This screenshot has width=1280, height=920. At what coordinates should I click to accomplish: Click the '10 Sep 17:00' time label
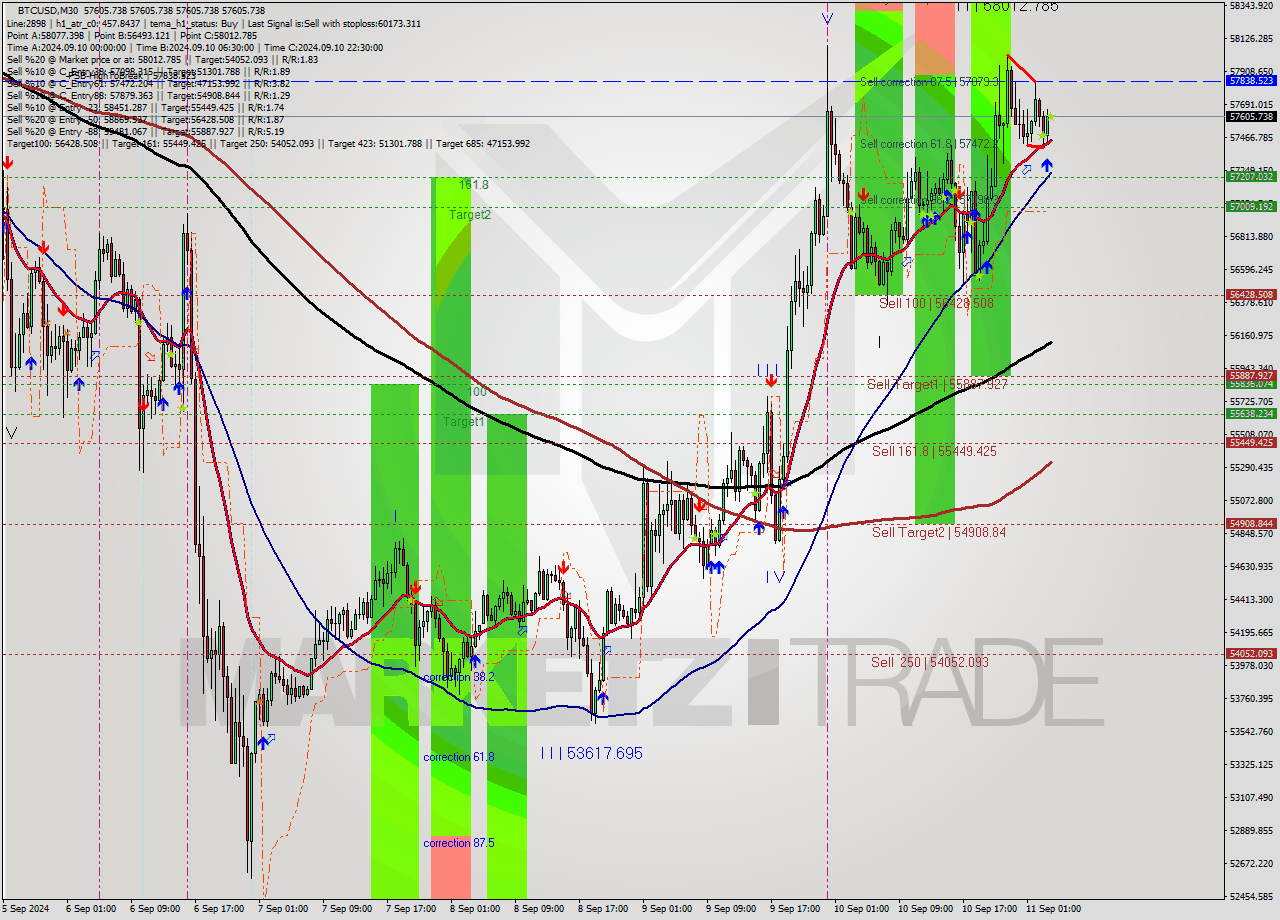(987, 909)
